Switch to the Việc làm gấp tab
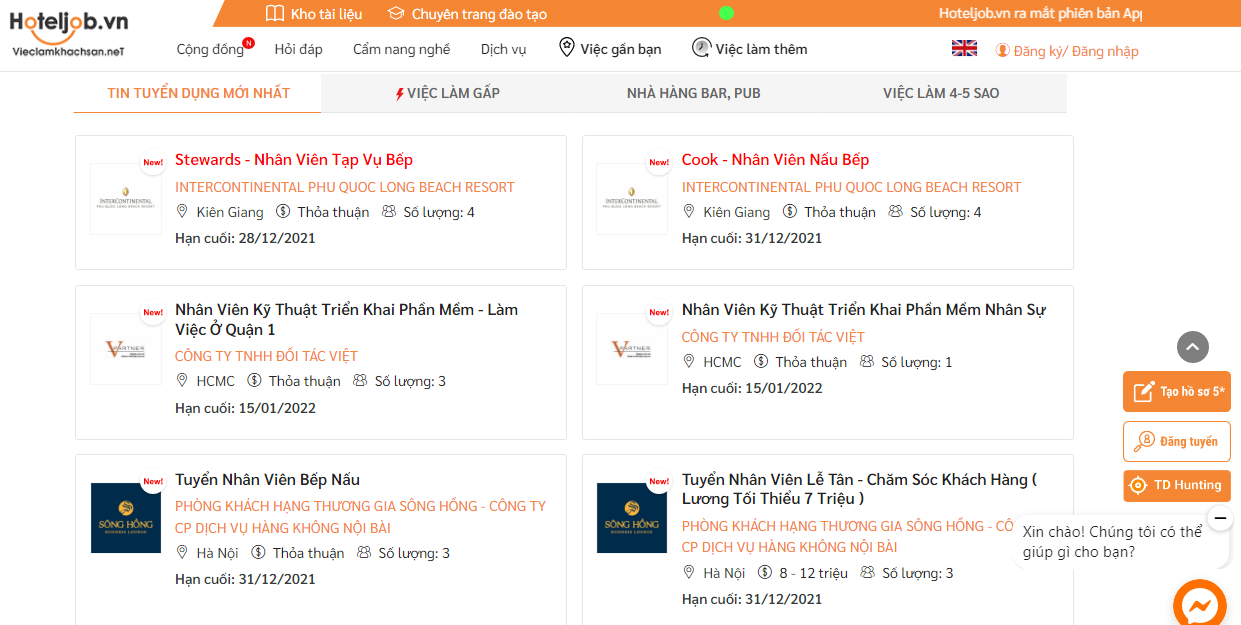This screenshot has height=625, width=1241. tap(447, 93)
